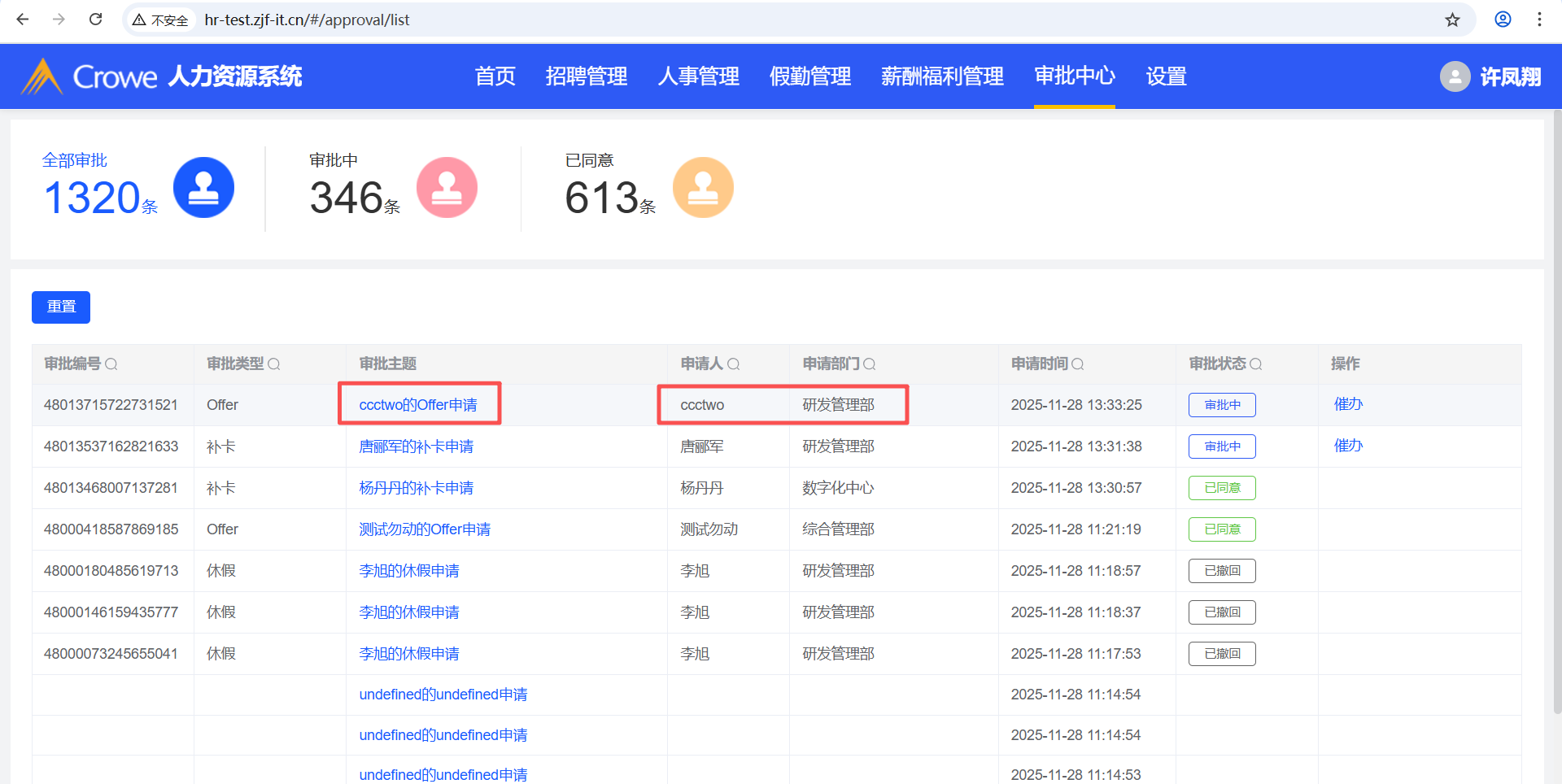This screenshot has width=1562, height=784.
Task: Click the search icon beside 审批编号 column
Action: pyautogui.click(x=111, y=364)
